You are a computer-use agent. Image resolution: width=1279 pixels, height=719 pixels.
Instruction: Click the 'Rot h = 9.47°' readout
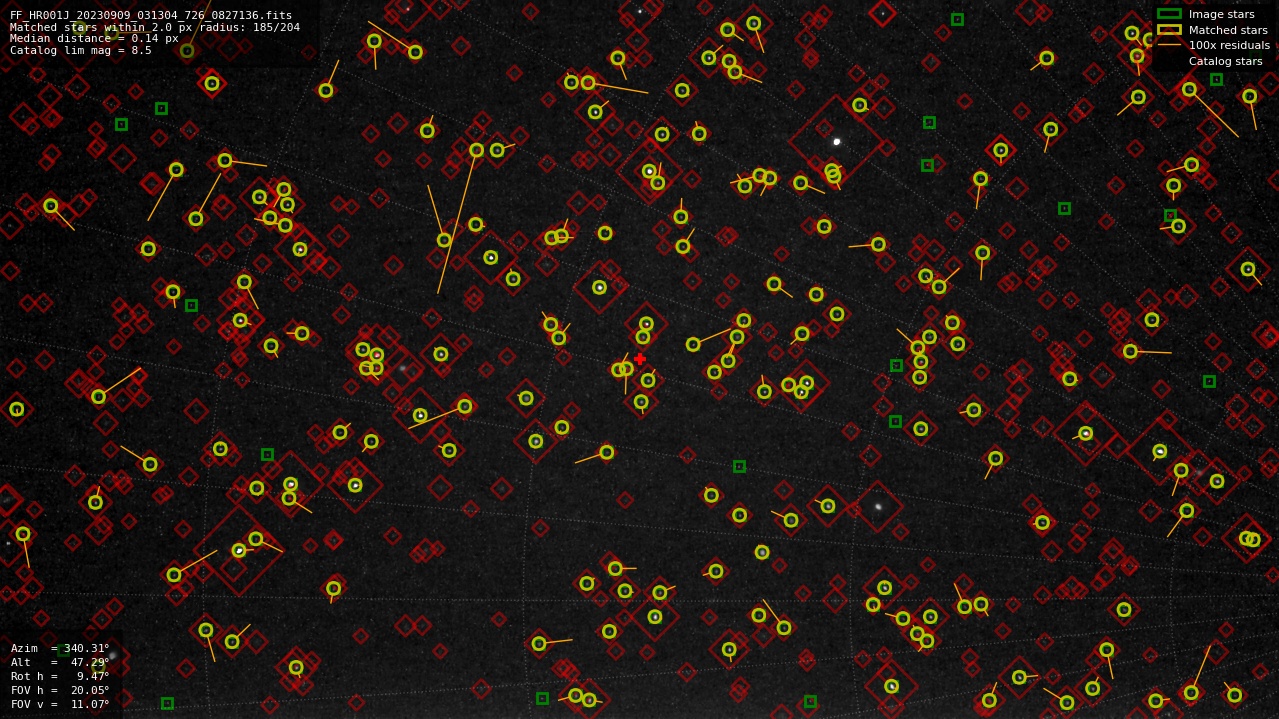[60, 676]
